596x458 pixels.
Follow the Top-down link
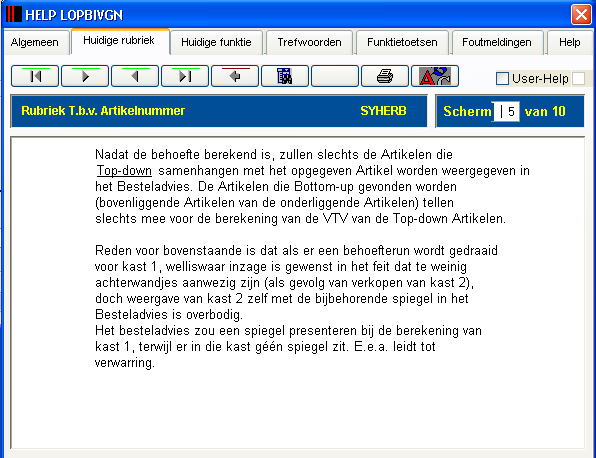[x=124, y=171]
